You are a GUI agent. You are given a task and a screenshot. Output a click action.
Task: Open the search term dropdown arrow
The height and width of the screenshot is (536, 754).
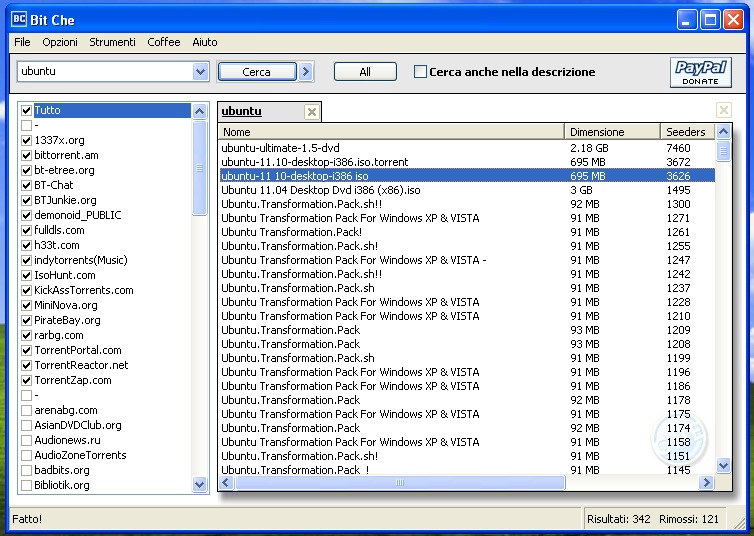point(200,72)
